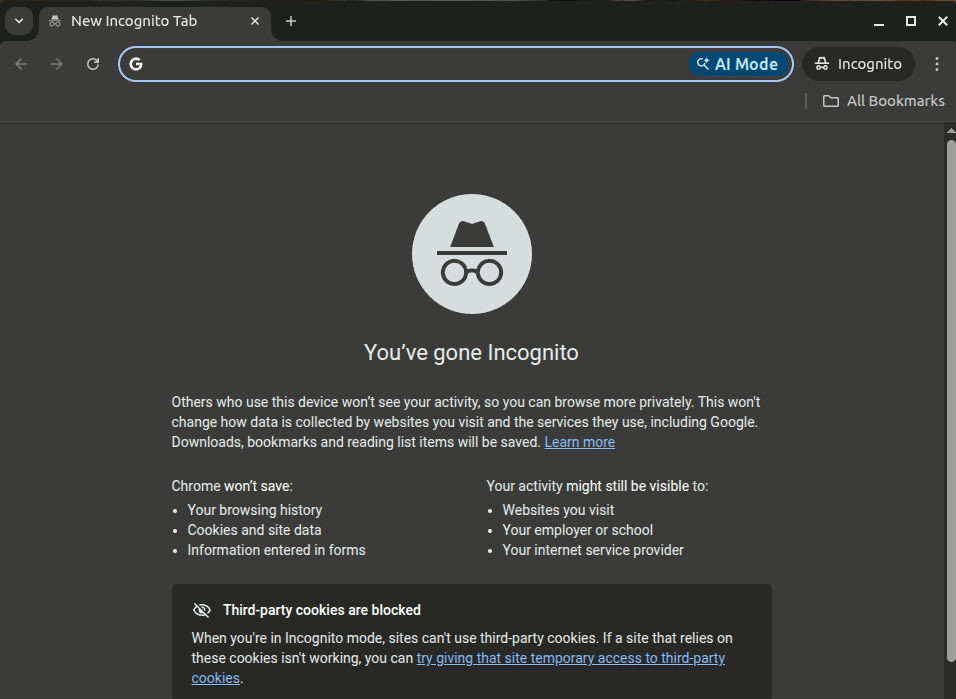This screenshot has width=956, height=699.
Task: Maximize the Chrome window
Action: click(911, 21)
